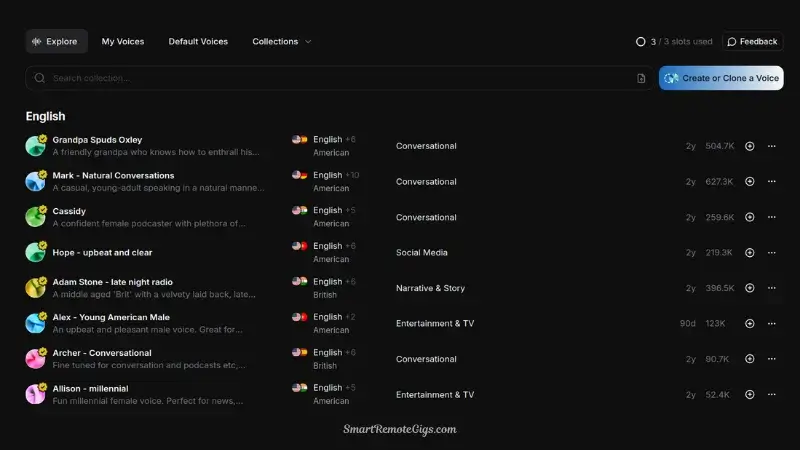Open more options for Archer - Conversational
This screenshot has height=450, width=800.
point(771,359)
